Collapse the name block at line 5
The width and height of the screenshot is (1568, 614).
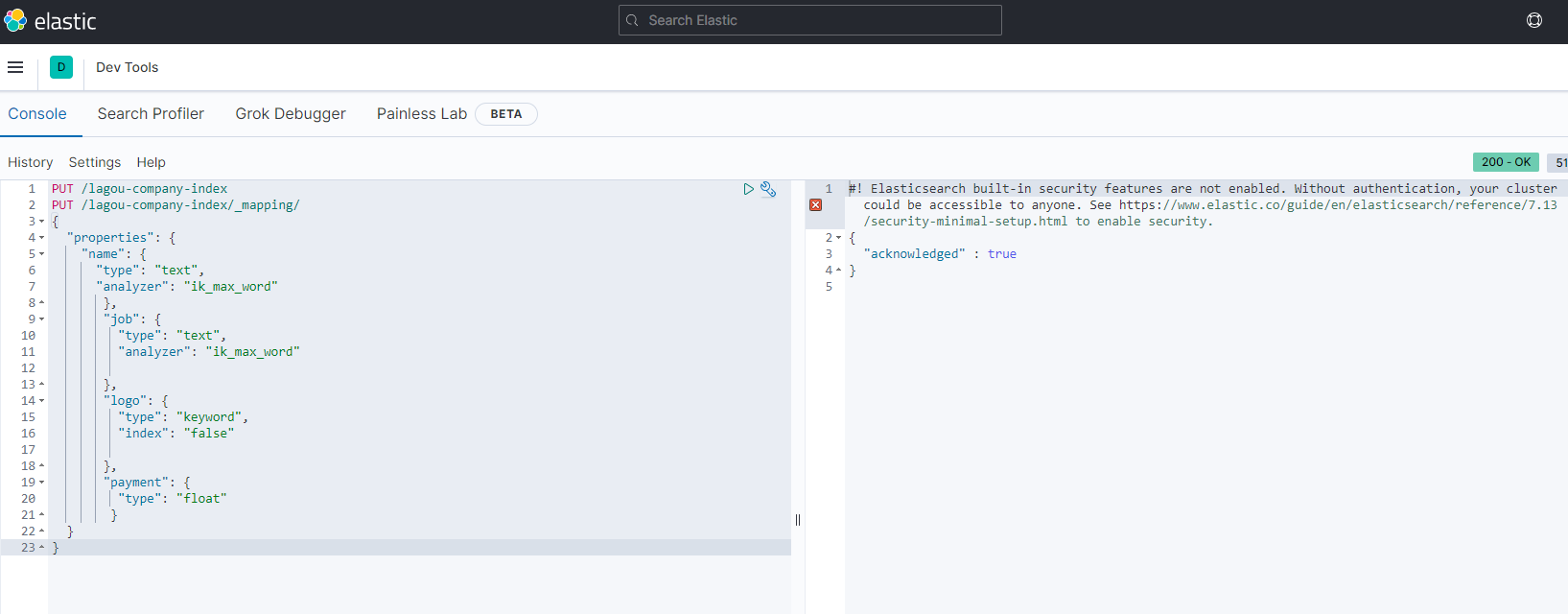(41, 254)
